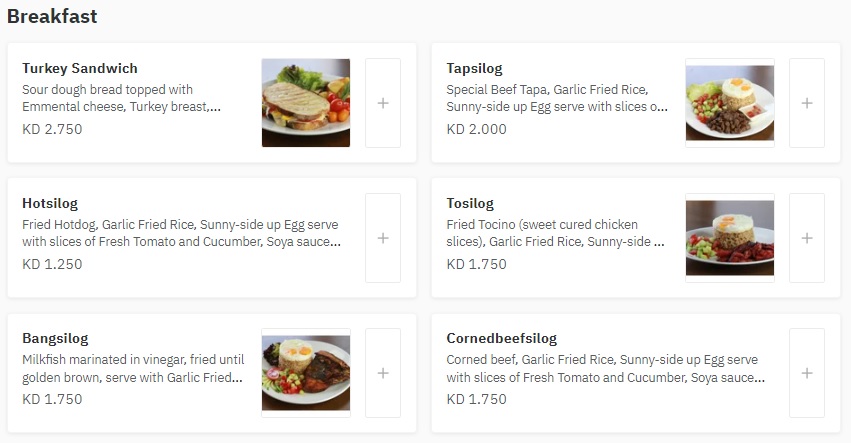The height and width of the screenshot is (443, 851).
Task: Click the Bangsilog milkfish photo
Action: [306, 373]
